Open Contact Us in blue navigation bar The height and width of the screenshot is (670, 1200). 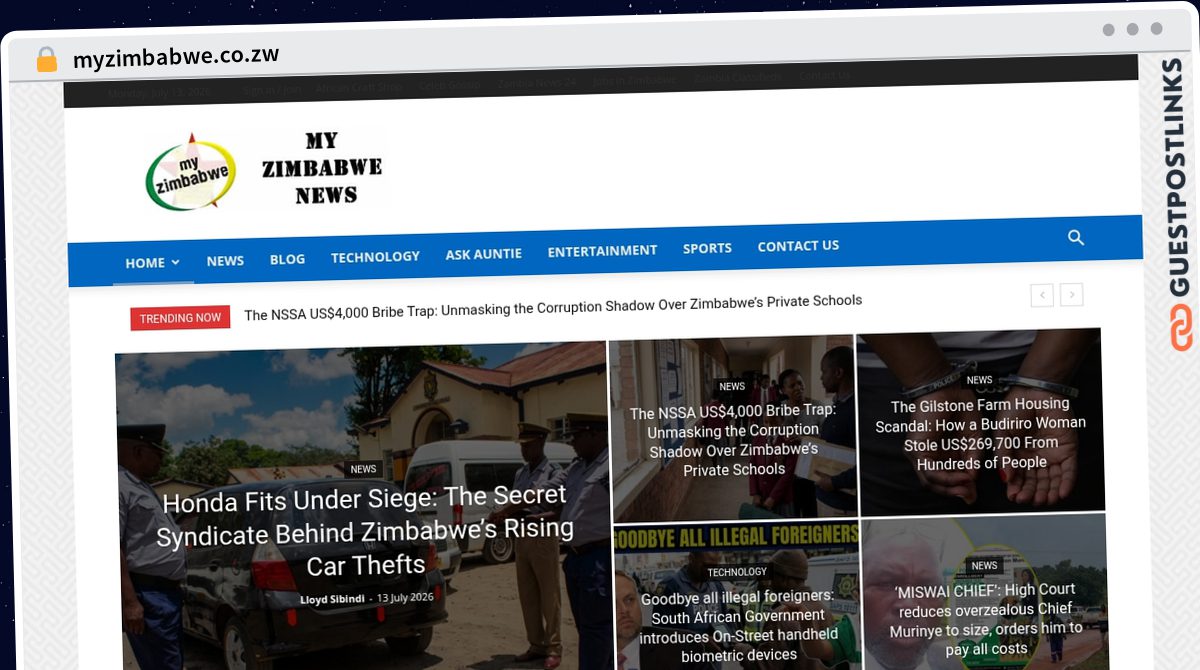click(798, 245)
